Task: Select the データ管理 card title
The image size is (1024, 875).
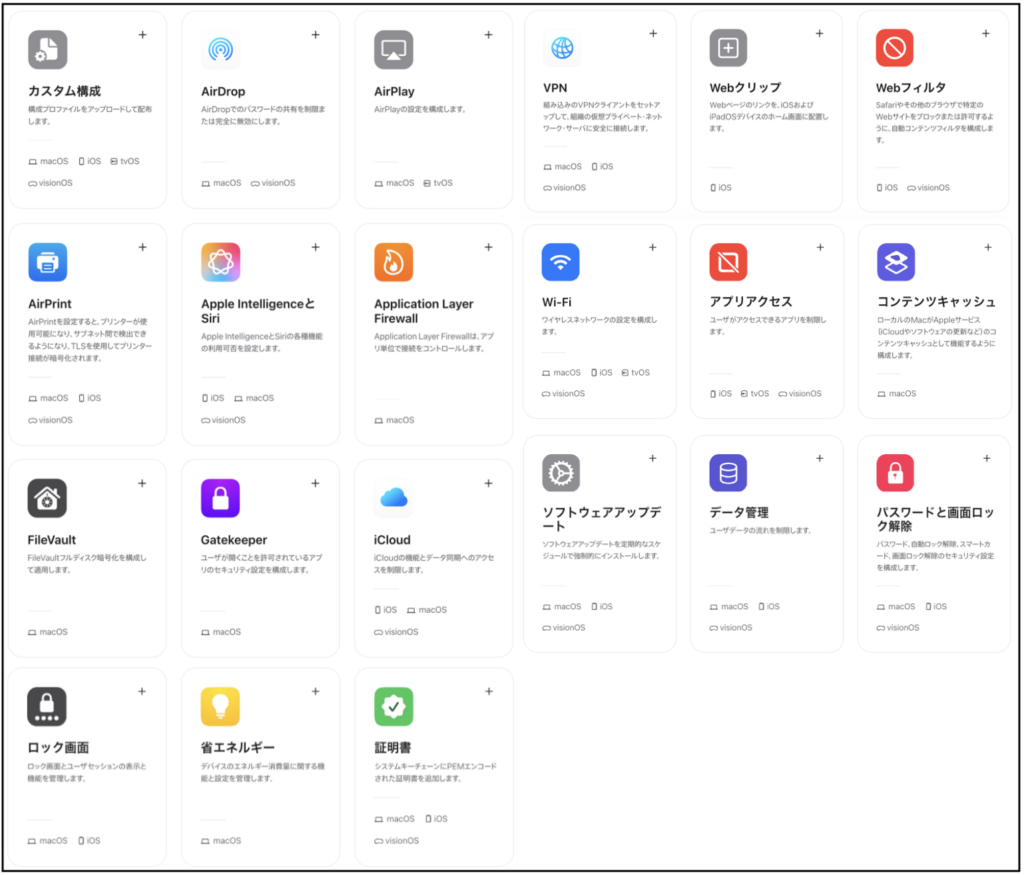Action: (x=739, y=513)
